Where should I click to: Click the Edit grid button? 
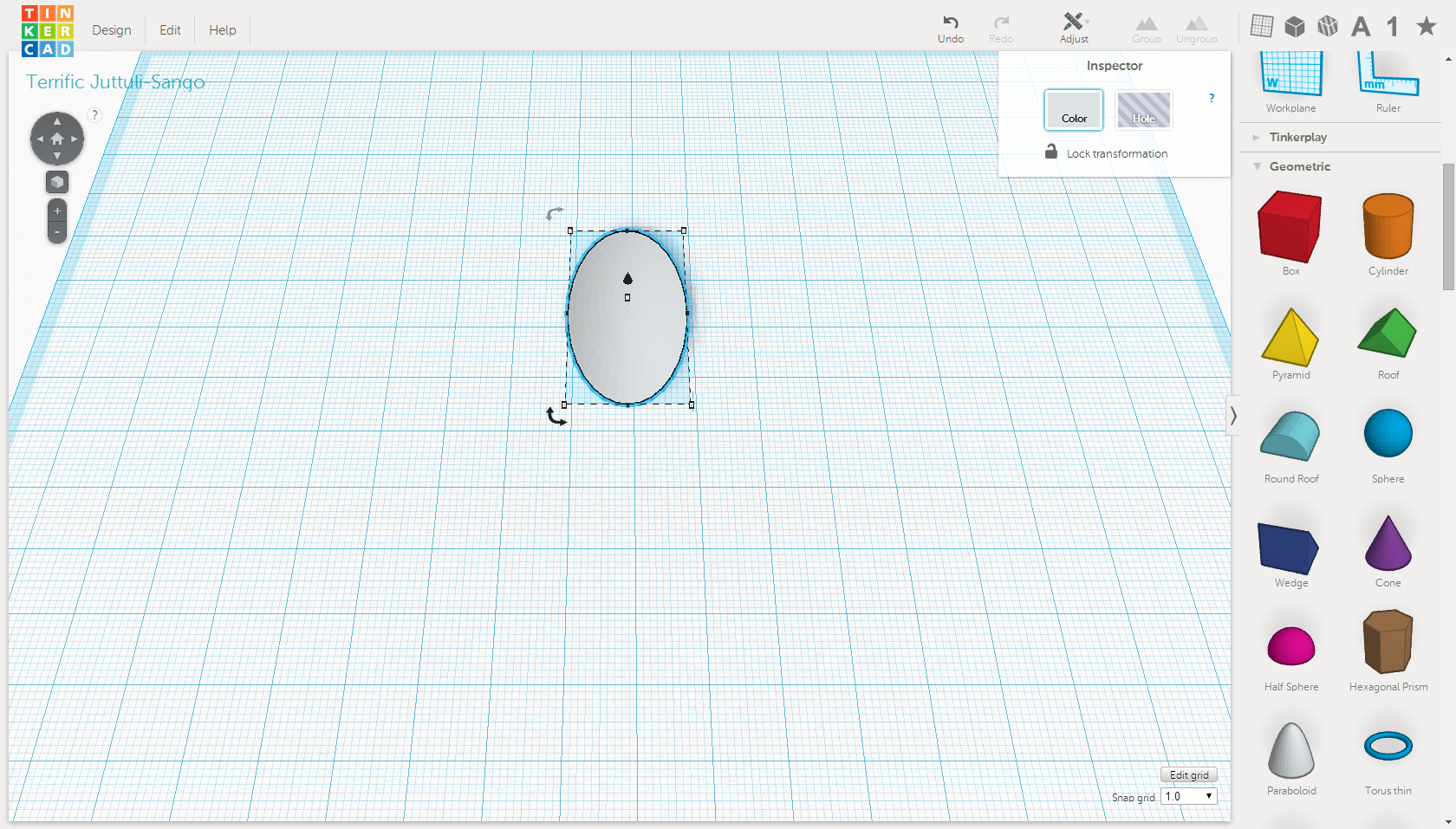click(1188, 774)
